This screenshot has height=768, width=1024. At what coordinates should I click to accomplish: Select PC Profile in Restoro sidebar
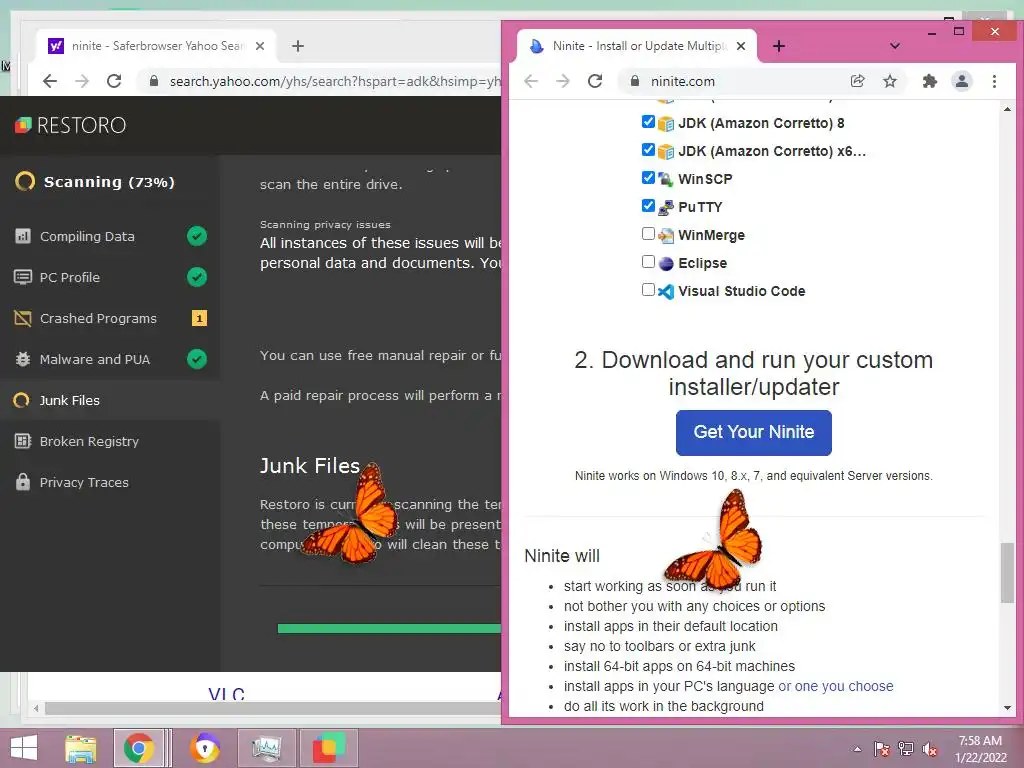click(110, 277)
